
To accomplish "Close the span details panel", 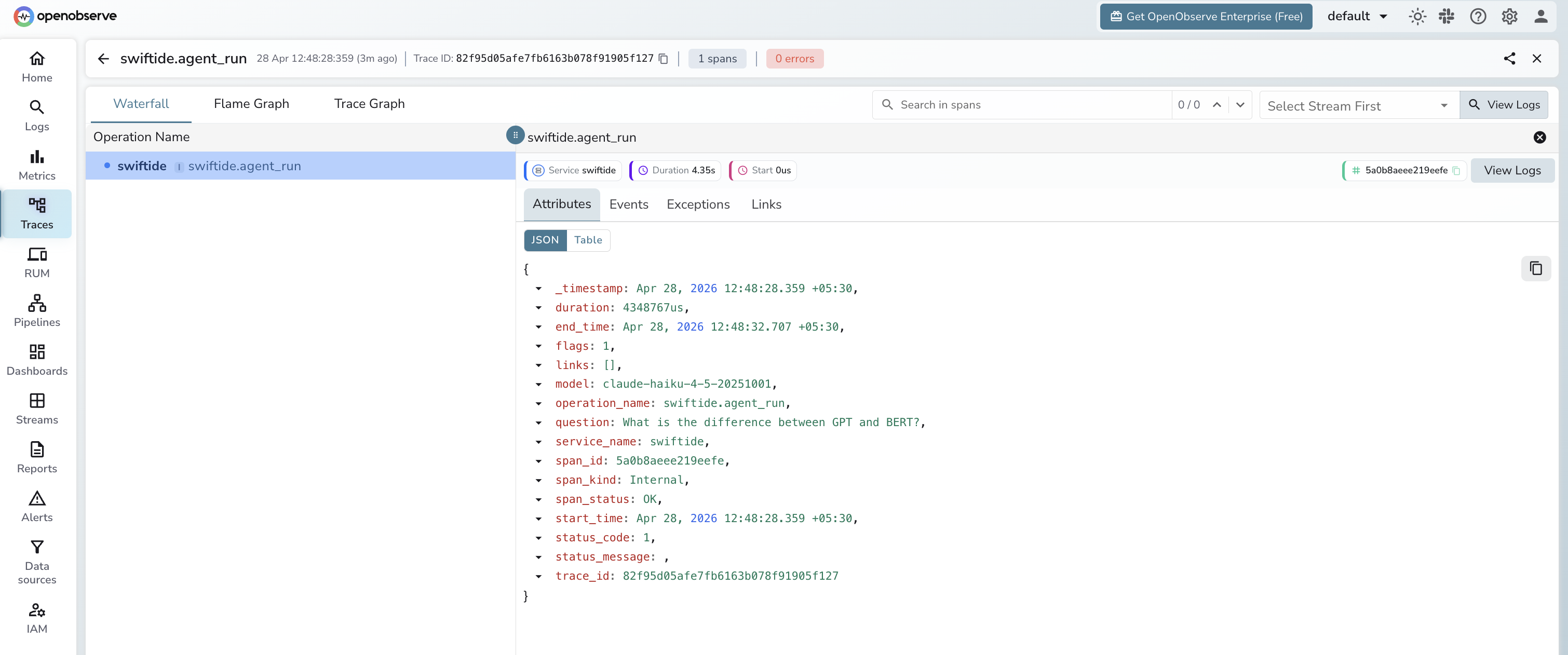I will point(1540,137).
